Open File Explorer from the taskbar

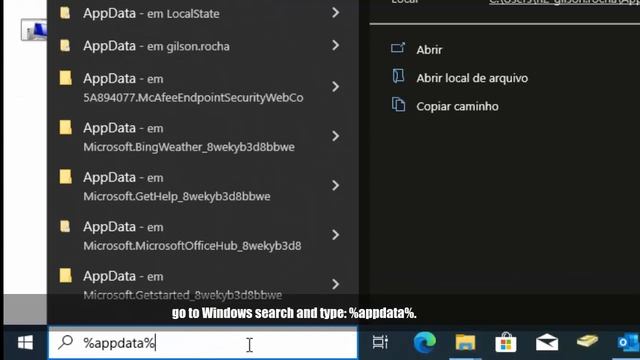(x=465, y=342)
